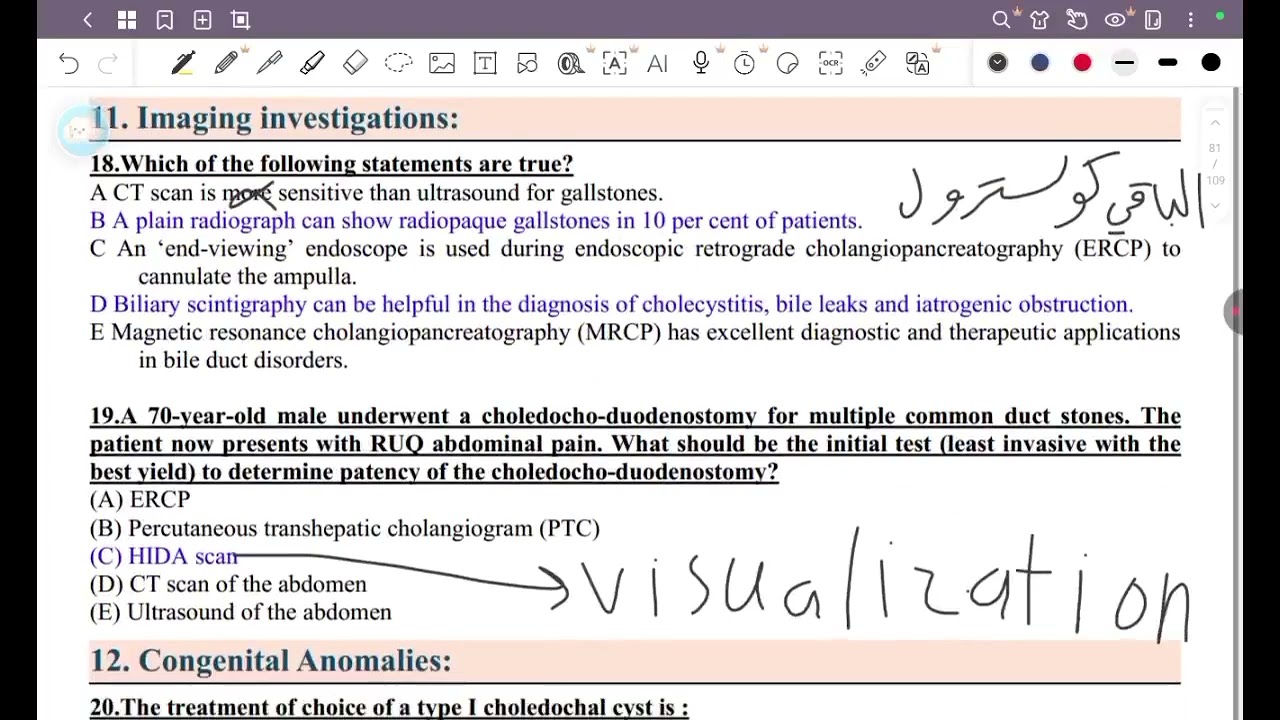Redo the last undone stroke
The image size is (1280, 720).
(107, 64)
